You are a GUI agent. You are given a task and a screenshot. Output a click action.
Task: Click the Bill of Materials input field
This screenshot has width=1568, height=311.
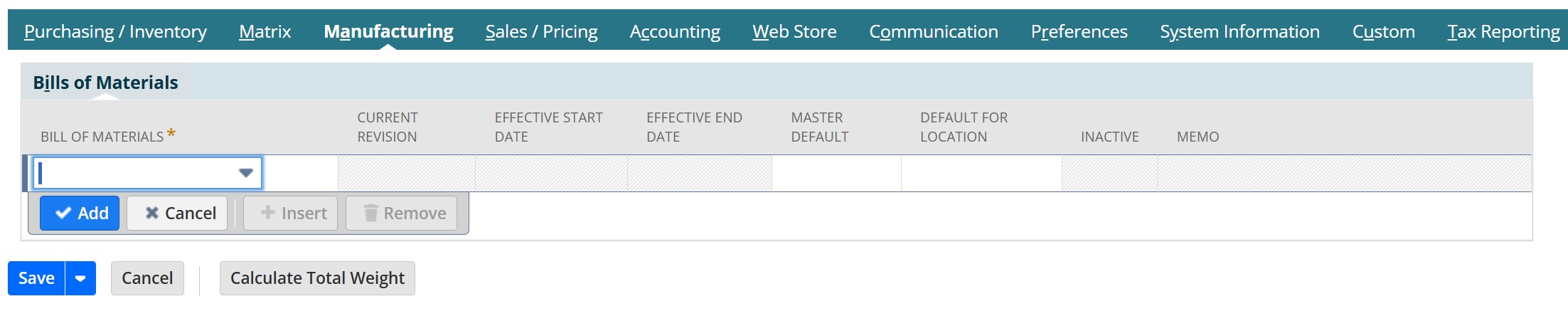click(135, 173)
